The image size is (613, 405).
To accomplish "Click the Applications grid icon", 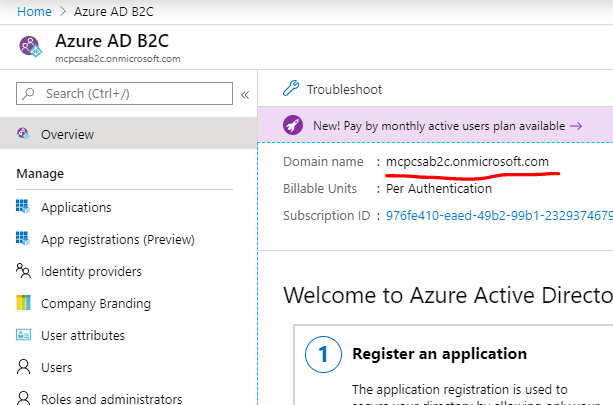I will pyautogui.click(x=23, y=206).
